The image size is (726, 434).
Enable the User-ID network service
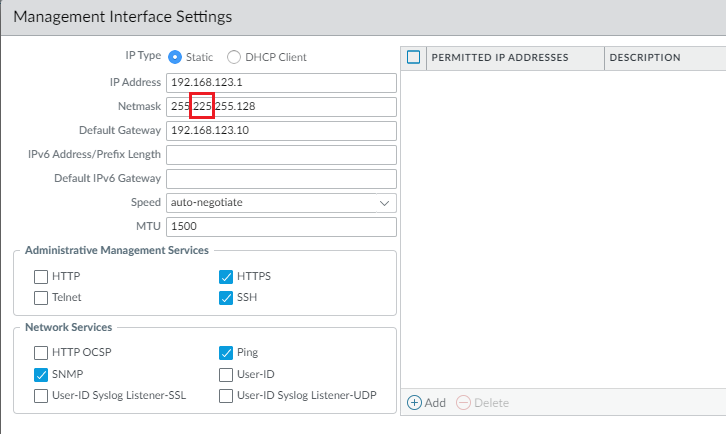[x=226, y=374]
